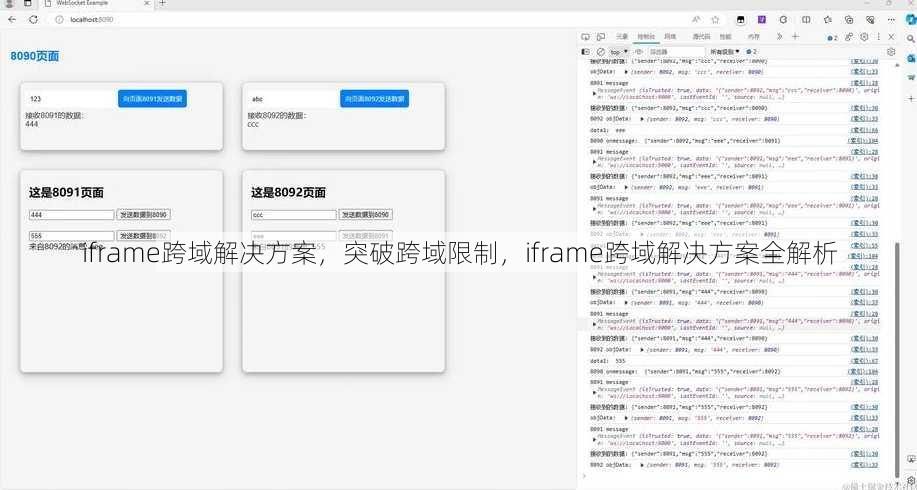The width and height of the screenshot is (917, 490).
Task: Toggle the console sidebar icon
Action: pyautogui.click(x=585, y=51)
